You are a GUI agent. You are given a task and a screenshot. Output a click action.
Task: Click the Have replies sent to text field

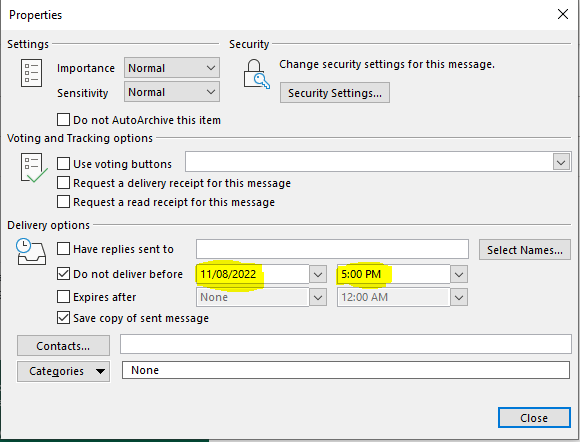point(332,249)
